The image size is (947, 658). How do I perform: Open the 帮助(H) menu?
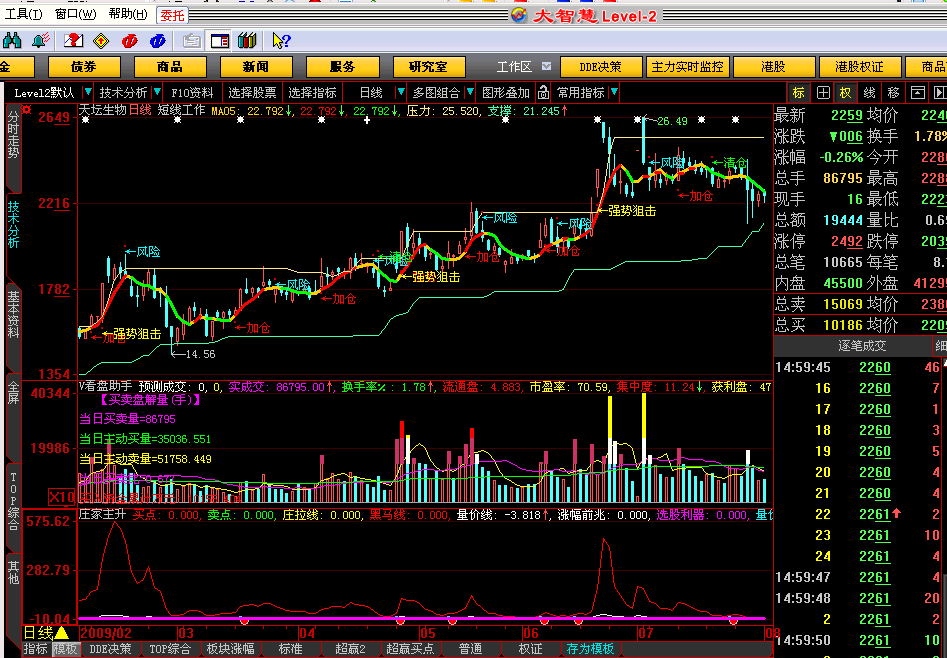tap(128, 15)
